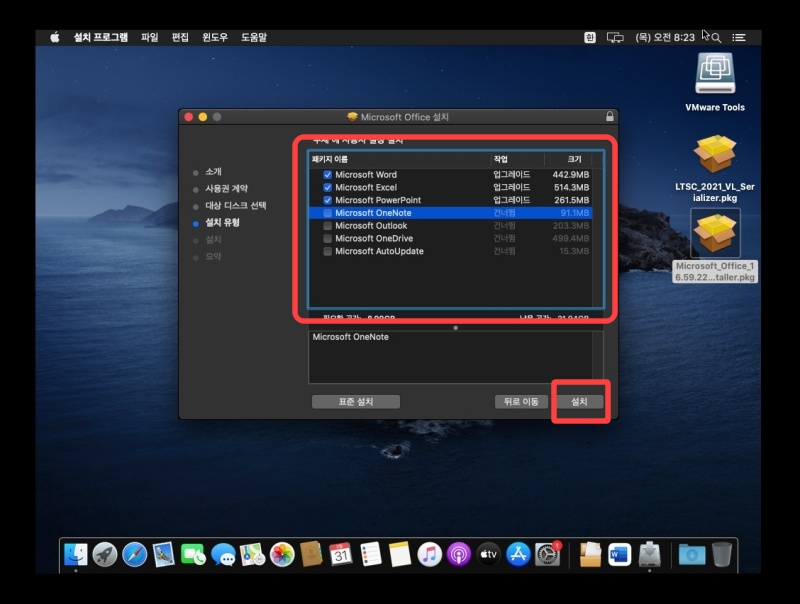This screenshot has height=604, width=800.
Task: Click the package box icon in the Dock
Action: (x=590, y=555)
